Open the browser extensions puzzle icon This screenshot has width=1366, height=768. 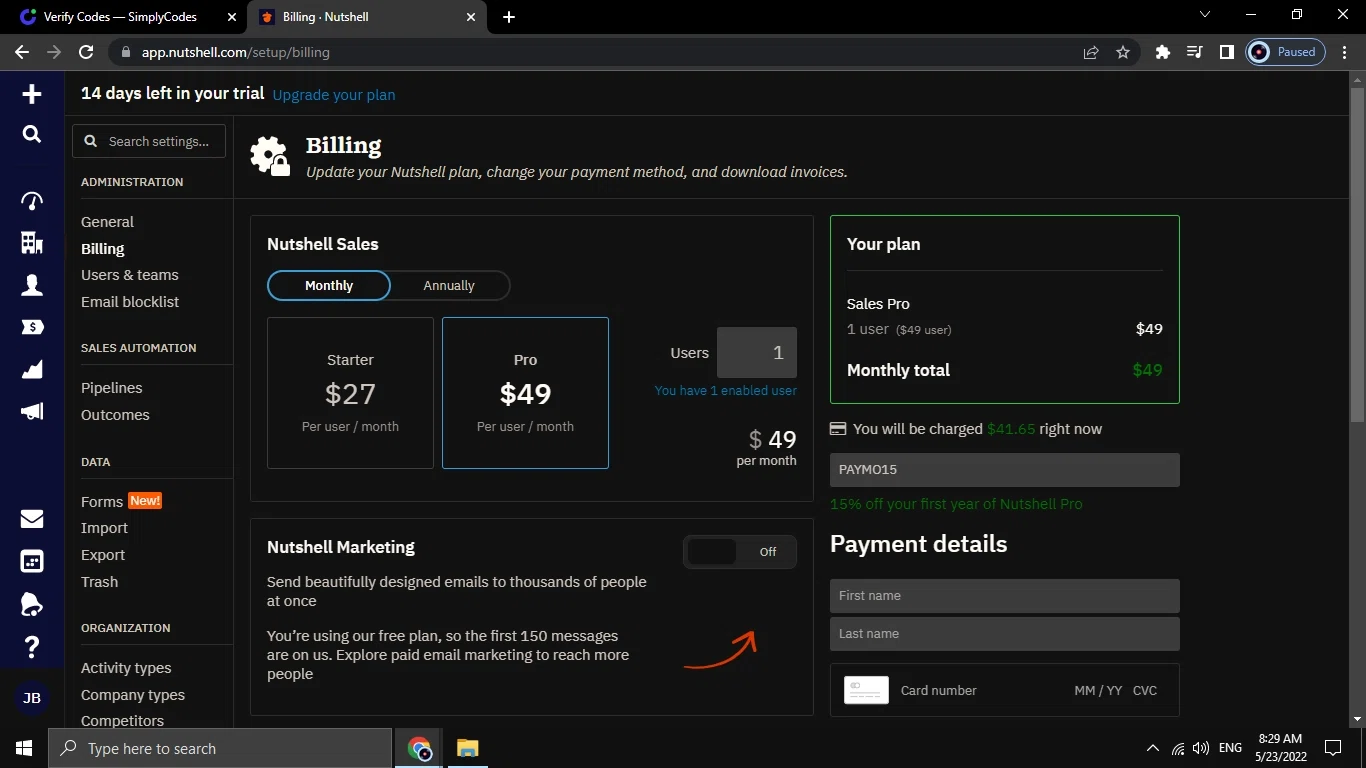(x=1162, y=52)
